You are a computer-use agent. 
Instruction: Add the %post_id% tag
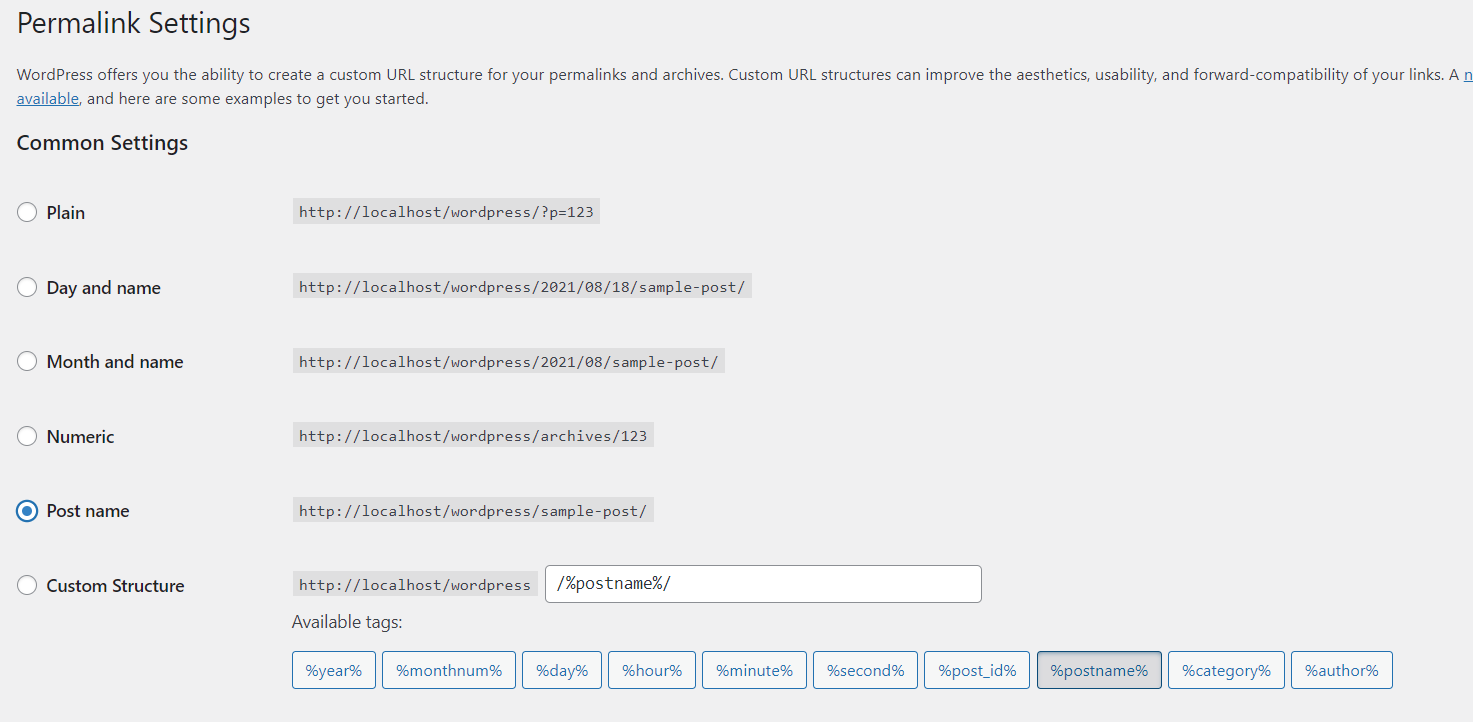(x=977, y=670)
